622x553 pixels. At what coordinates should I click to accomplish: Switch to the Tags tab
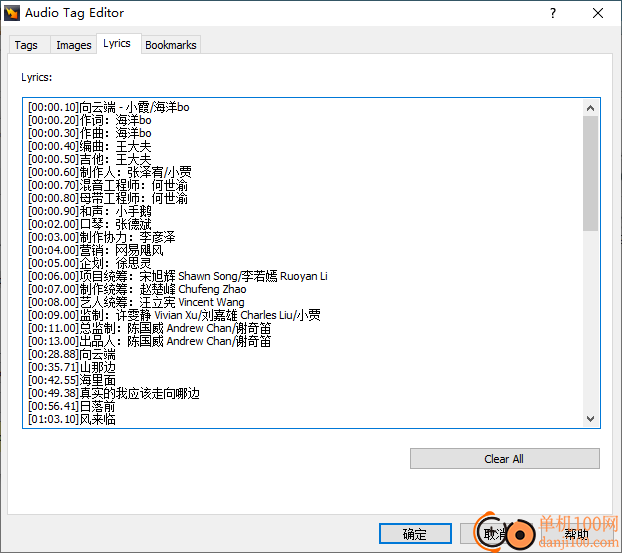point(26,45)
